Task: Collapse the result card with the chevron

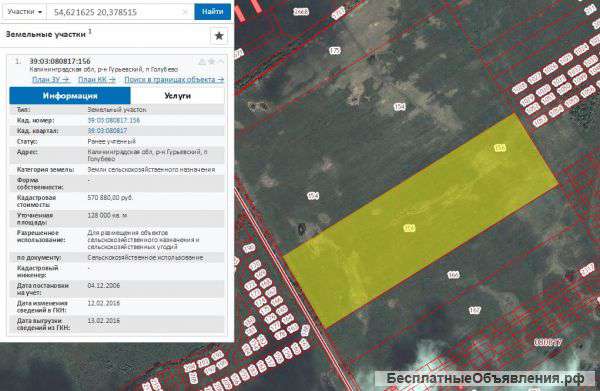Action: pos(221,62)
